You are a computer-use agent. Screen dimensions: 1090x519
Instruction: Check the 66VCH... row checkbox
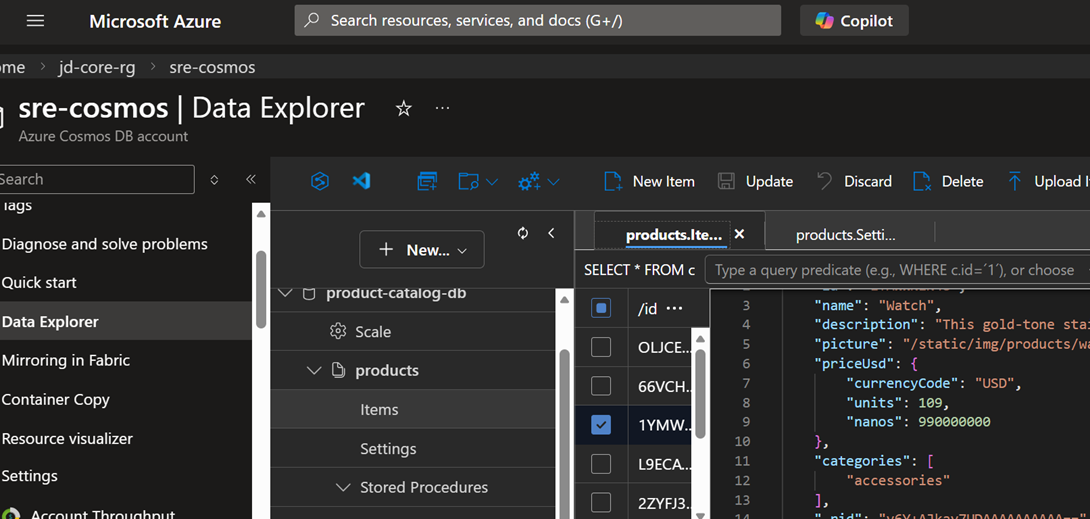click(601, 386)
